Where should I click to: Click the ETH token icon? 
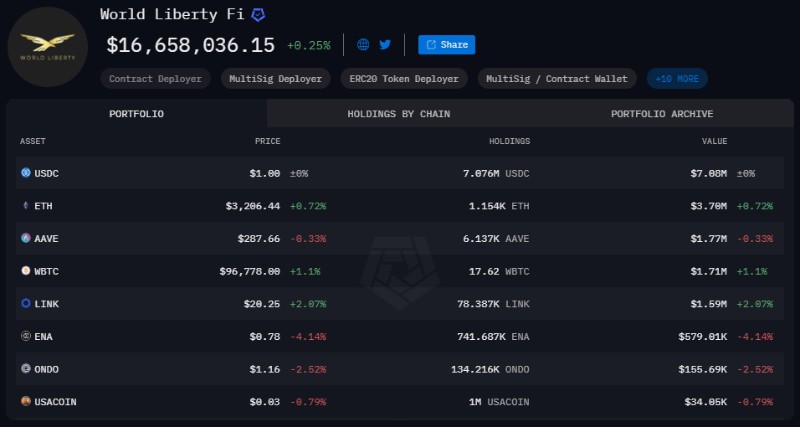pyautogui.click(x=26, y=205)
